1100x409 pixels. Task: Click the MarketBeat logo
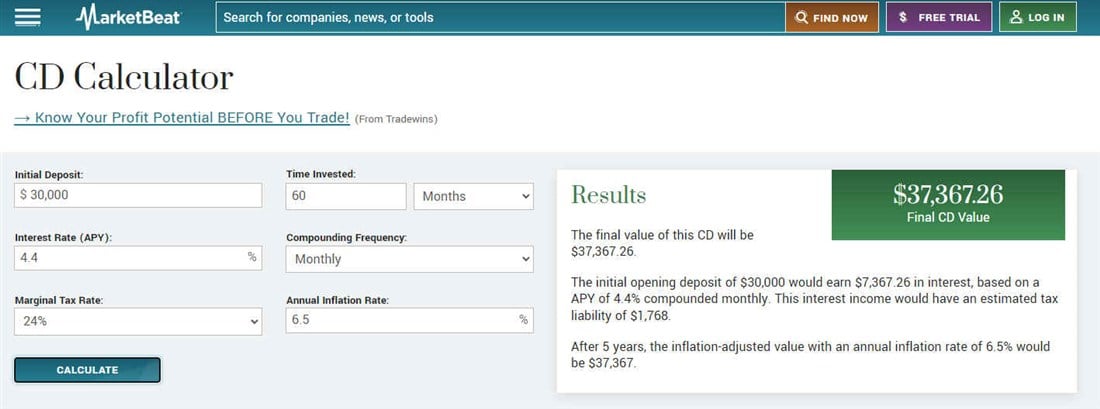(128, 17)
